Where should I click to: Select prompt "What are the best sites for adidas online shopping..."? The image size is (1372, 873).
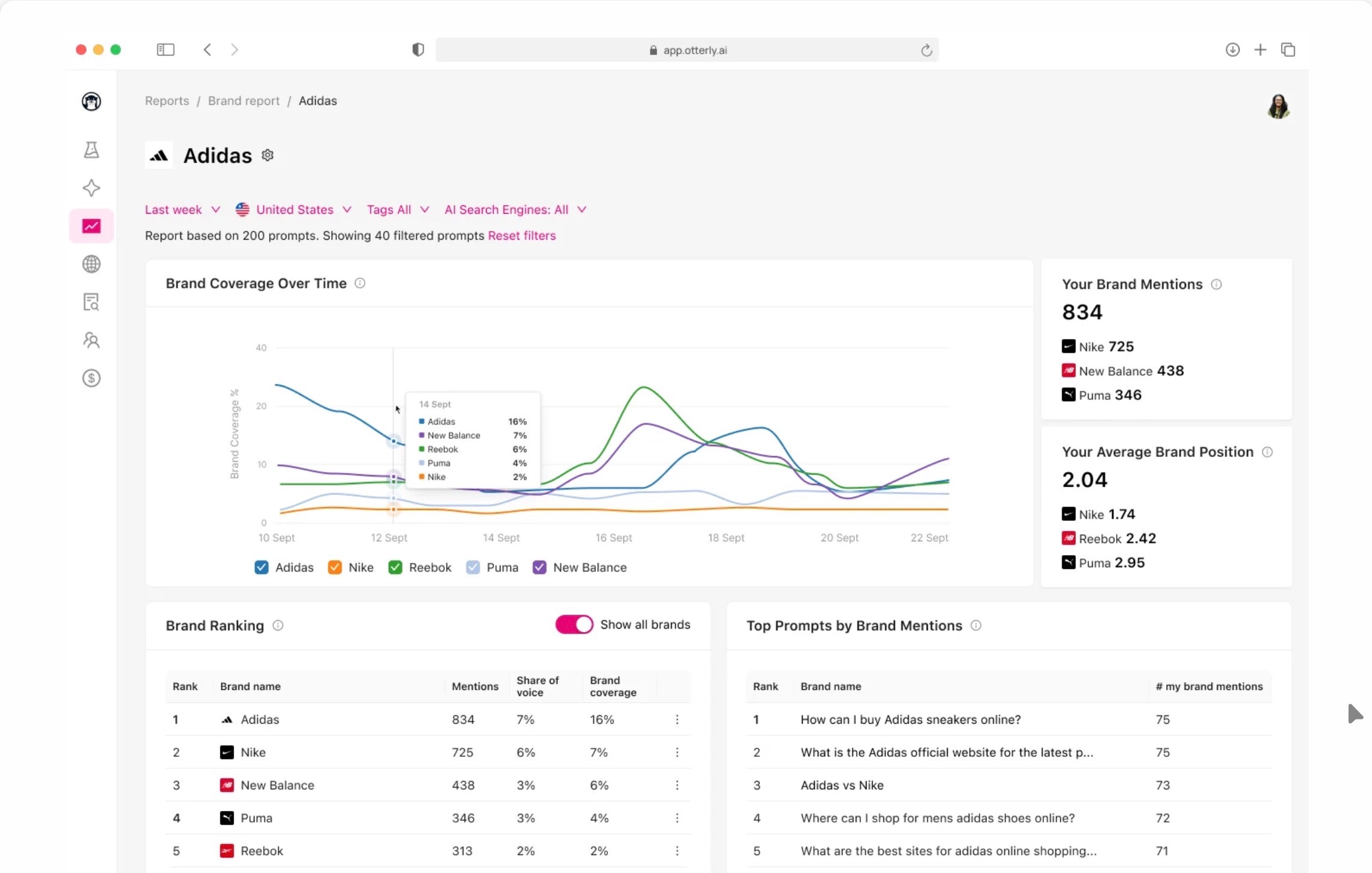click(948, 851)
